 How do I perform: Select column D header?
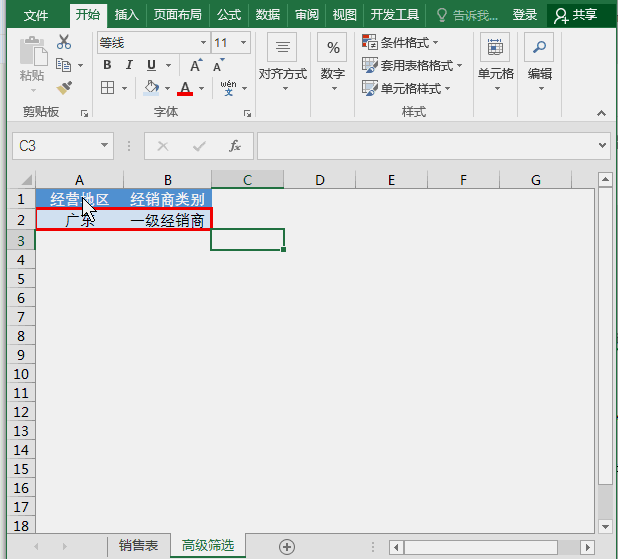pyautogui.click(x=320, y=180)
